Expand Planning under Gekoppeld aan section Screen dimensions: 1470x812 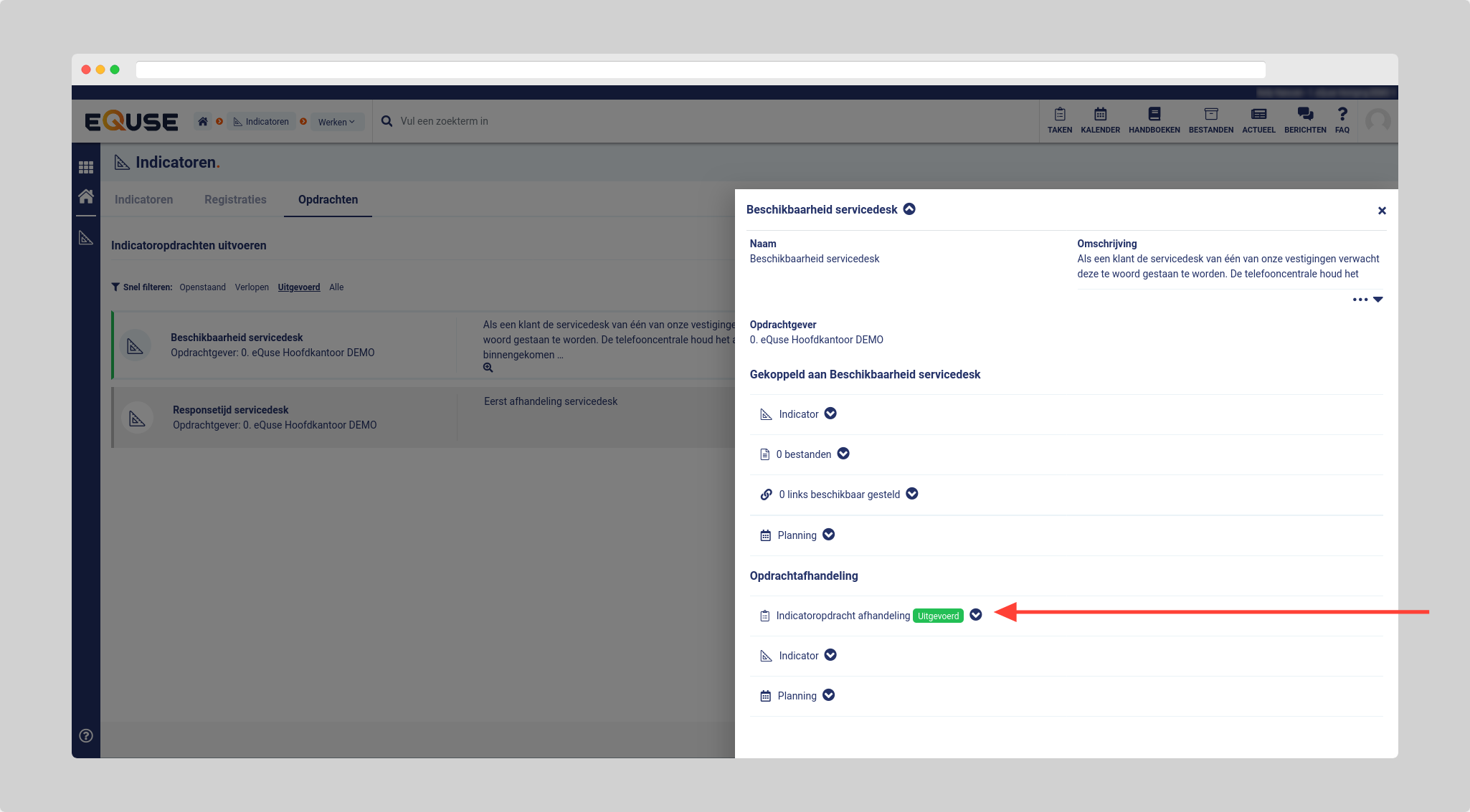pyautogui.click(x=828, y=535)
